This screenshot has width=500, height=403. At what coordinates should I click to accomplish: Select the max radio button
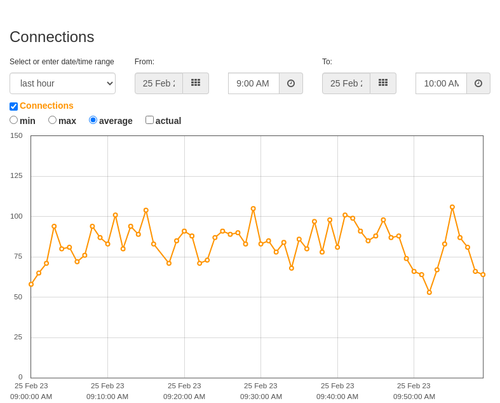[x=52, y=120]
